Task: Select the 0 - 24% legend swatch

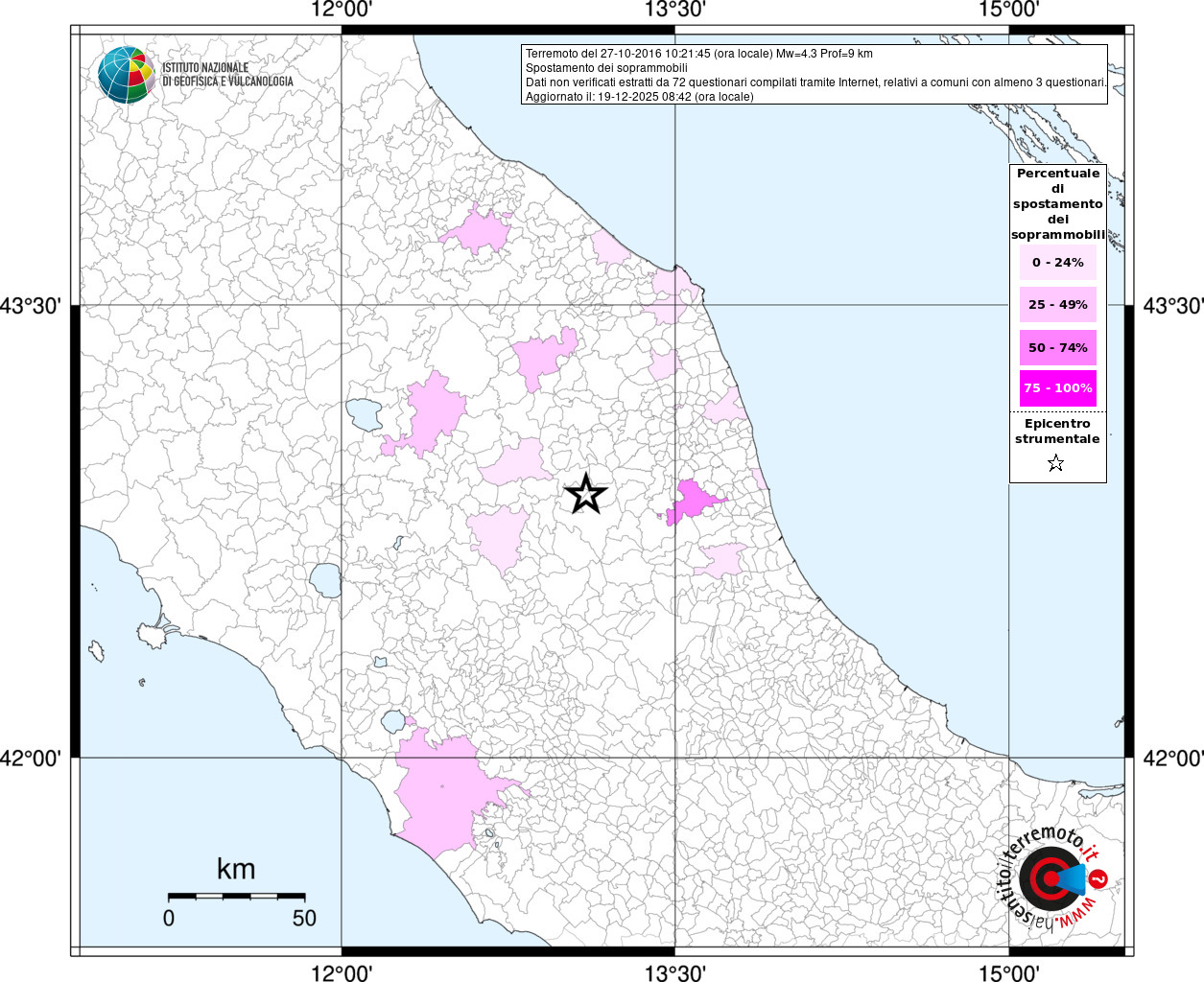Action: pyautogui.click(x=1057, y=263)
